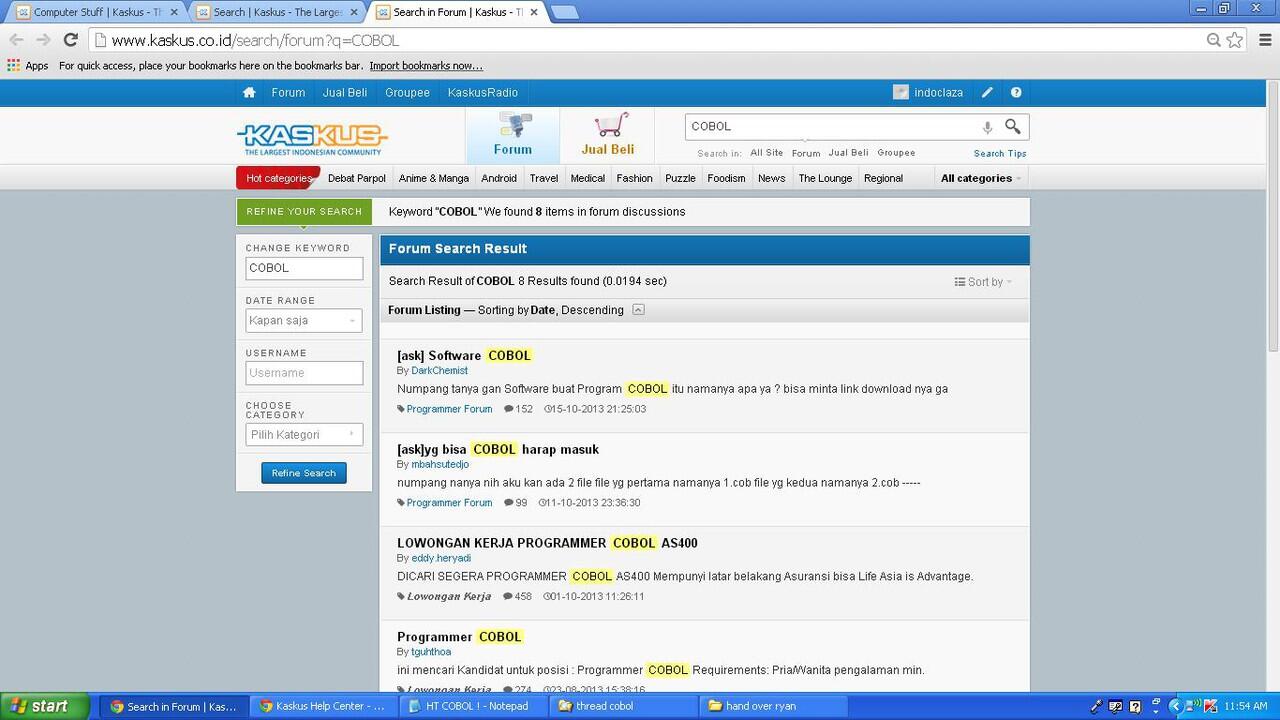Open the Kapan saja date range dropdown
Image resolution: width=1280 pixels, height=720 pixels.
pos(304,321)
